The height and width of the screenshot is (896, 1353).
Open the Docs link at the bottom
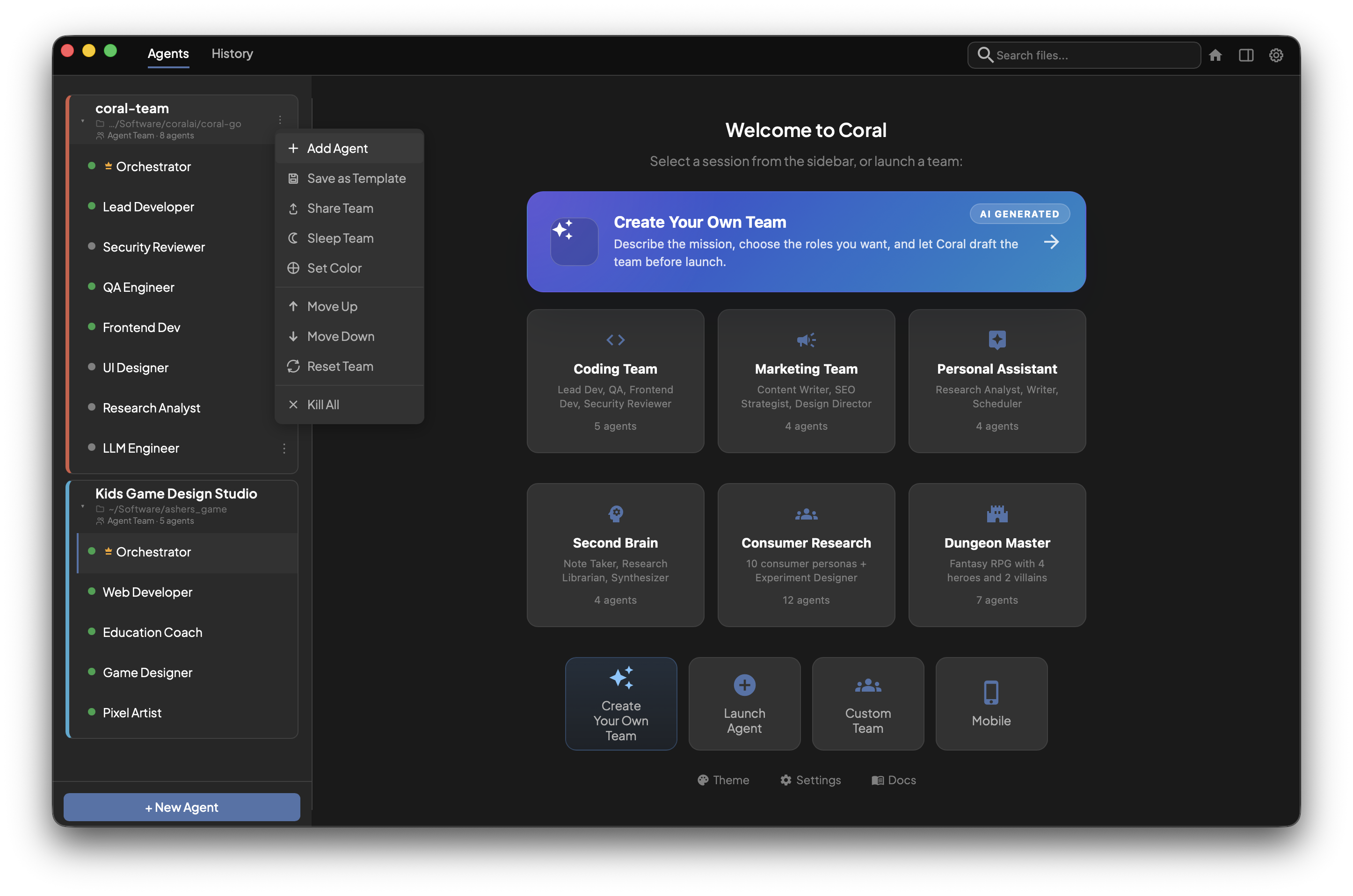pos(894,780)
